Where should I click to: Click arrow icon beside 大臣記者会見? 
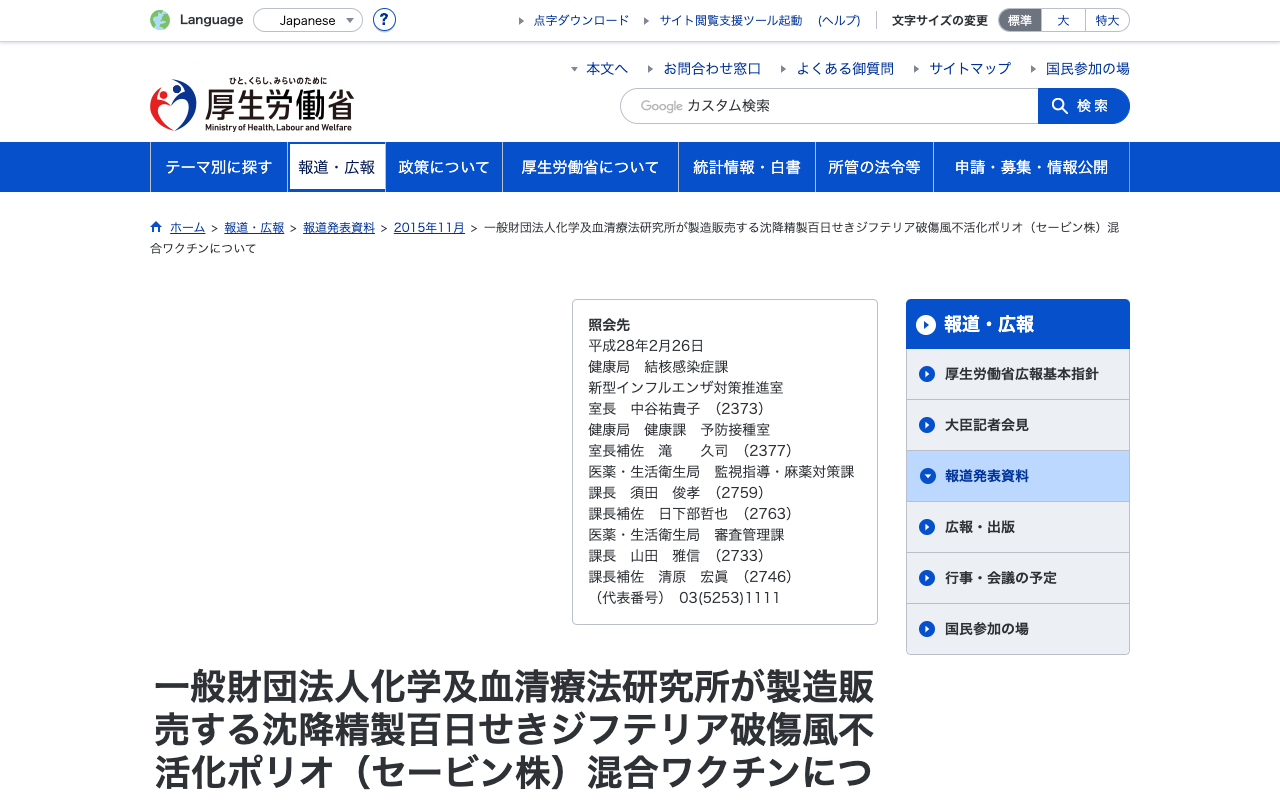click(927, 425)
